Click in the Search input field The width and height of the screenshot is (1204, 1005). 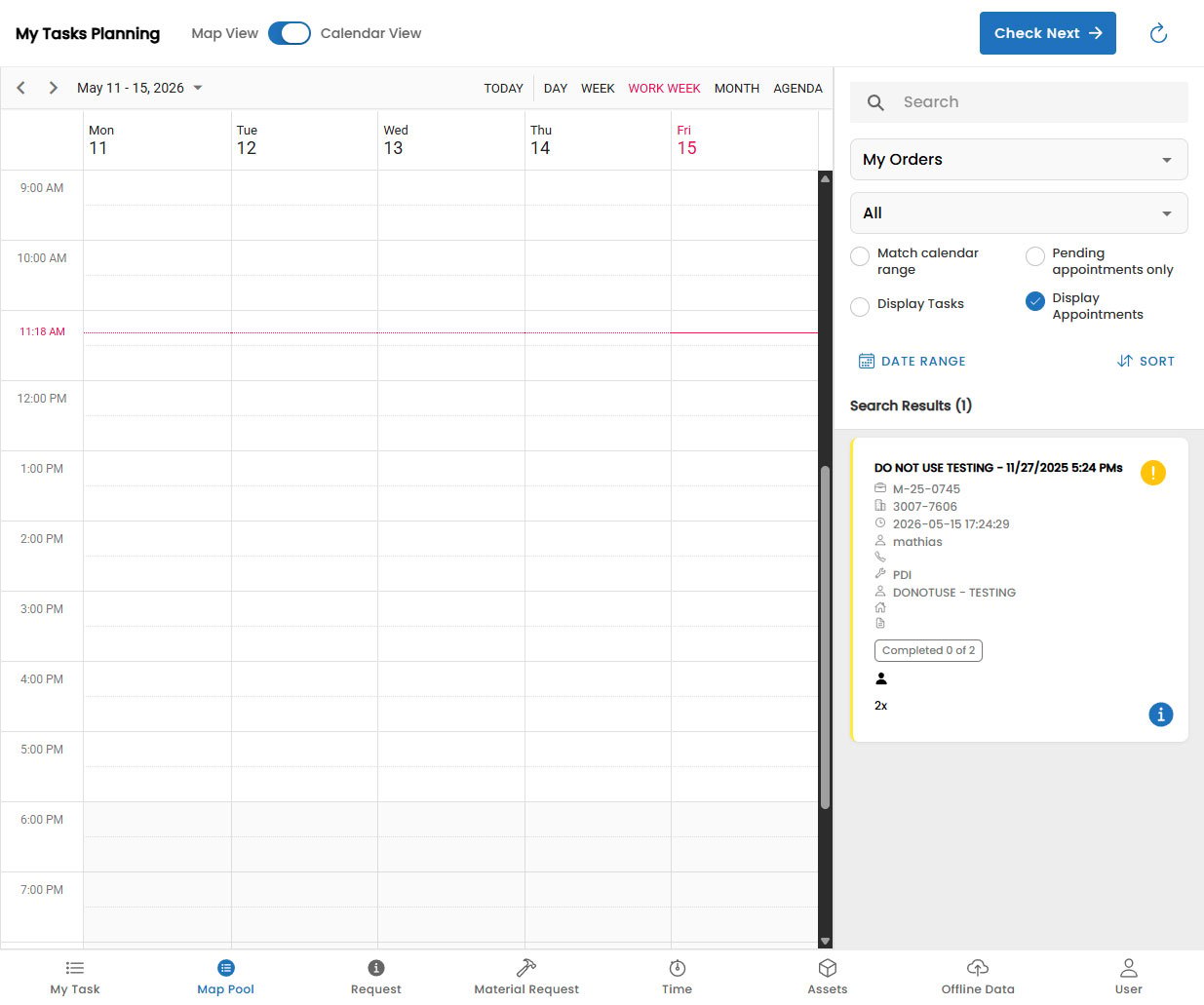pyautogui.click(x=1019, y=102)
